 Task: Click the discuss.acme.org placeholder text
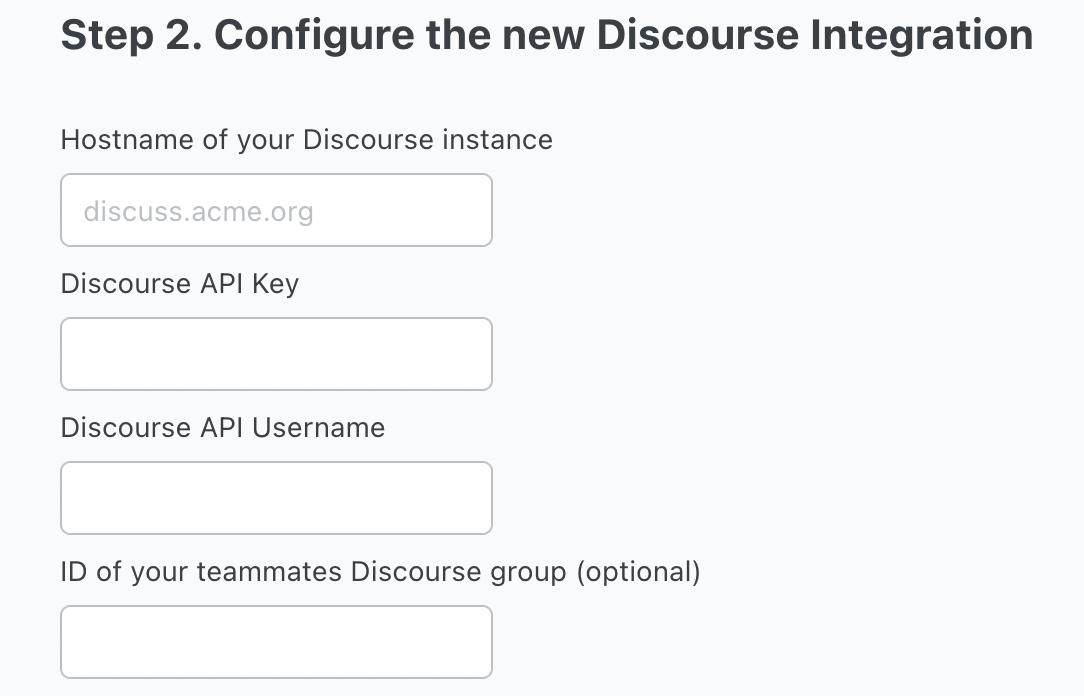198,211
